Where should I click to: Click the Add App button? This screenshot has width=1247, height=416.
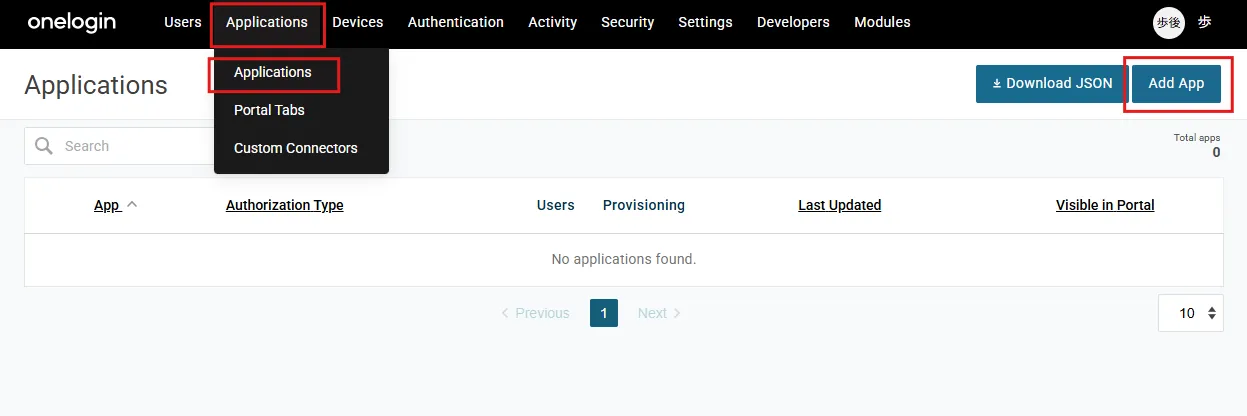pyautogui.click(x=1176, y=83)
